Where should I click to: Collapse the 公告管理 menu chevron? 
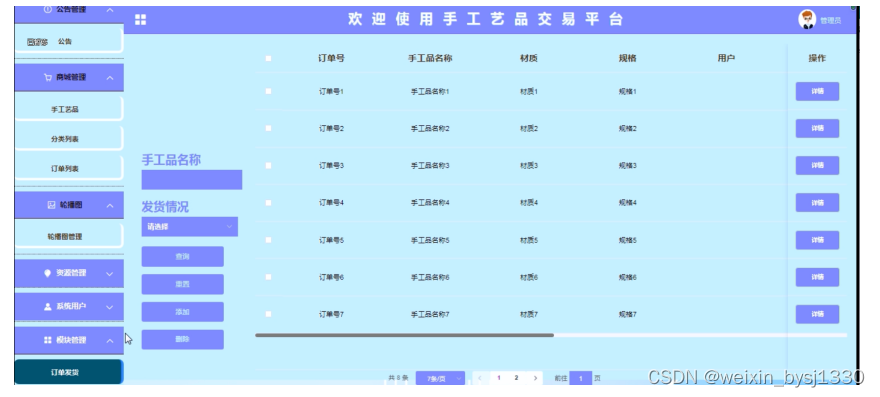(110, 10)
